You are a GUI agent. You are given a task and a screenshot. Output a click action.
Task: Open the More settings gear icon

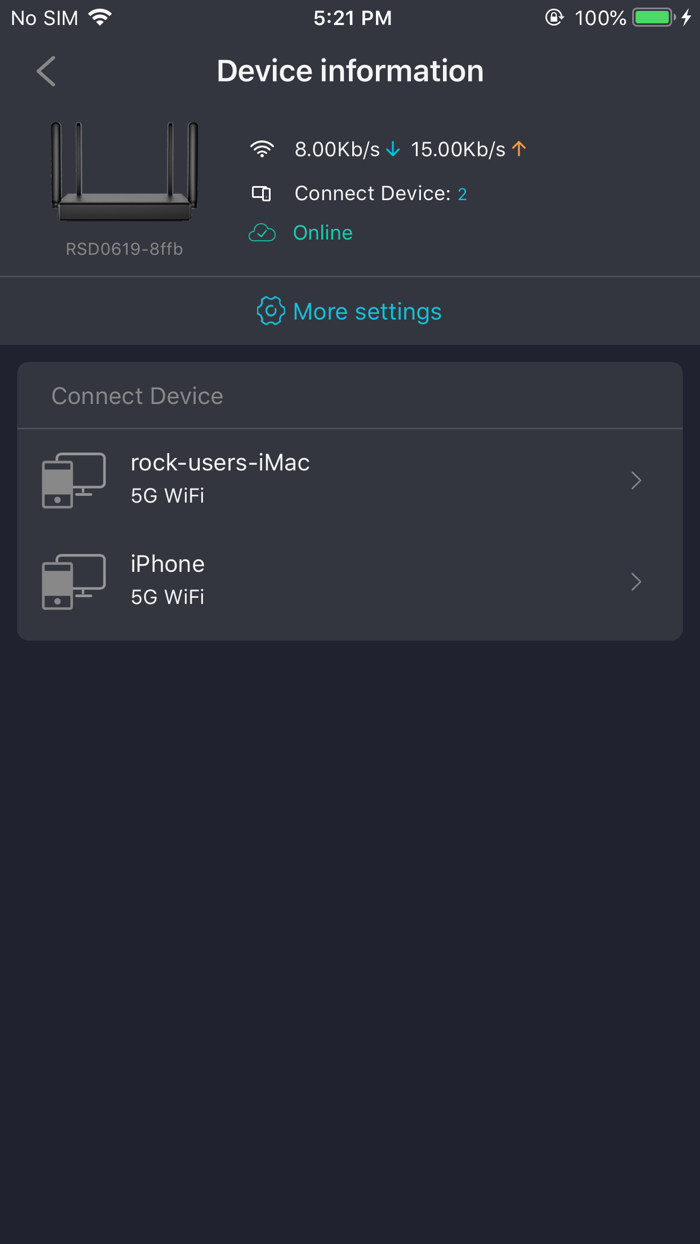(270, 311)
